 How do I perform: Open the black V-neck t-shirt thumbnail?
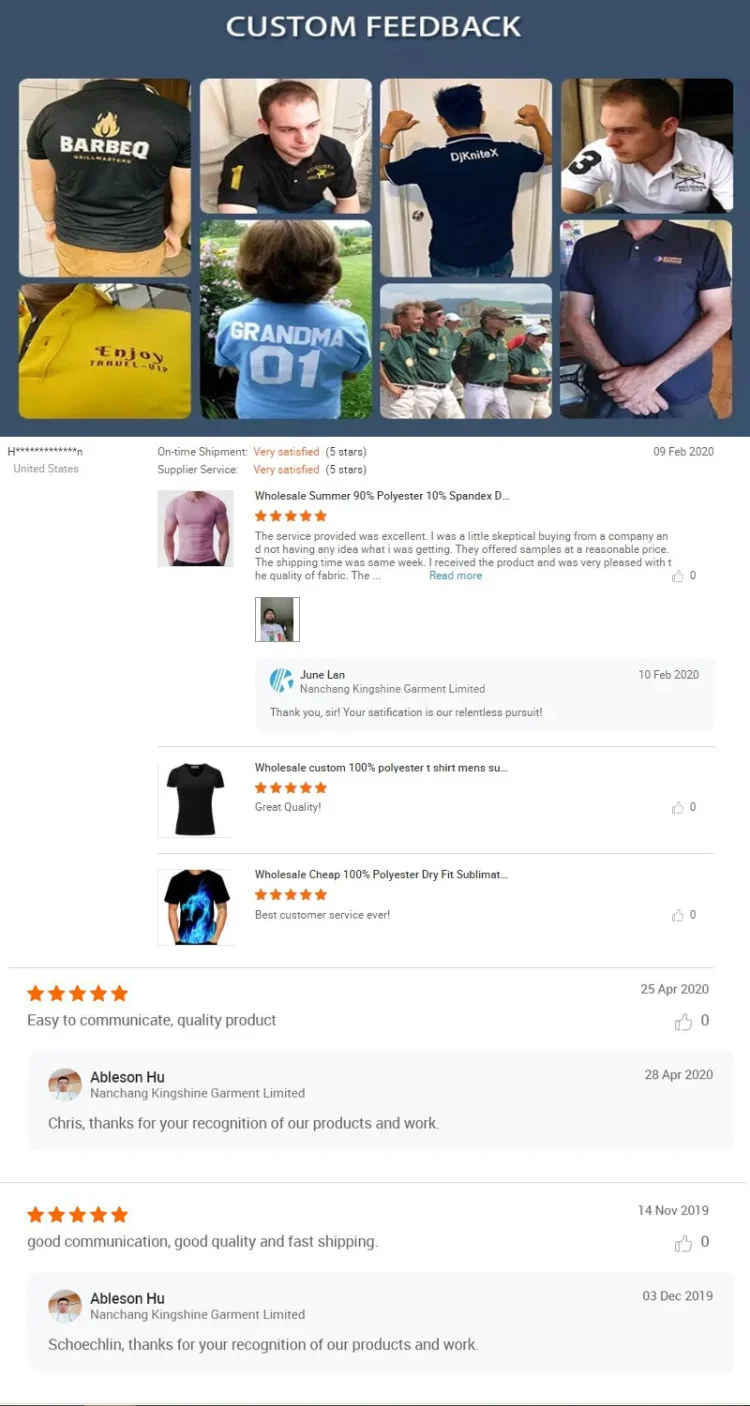(x=195, y=799)
